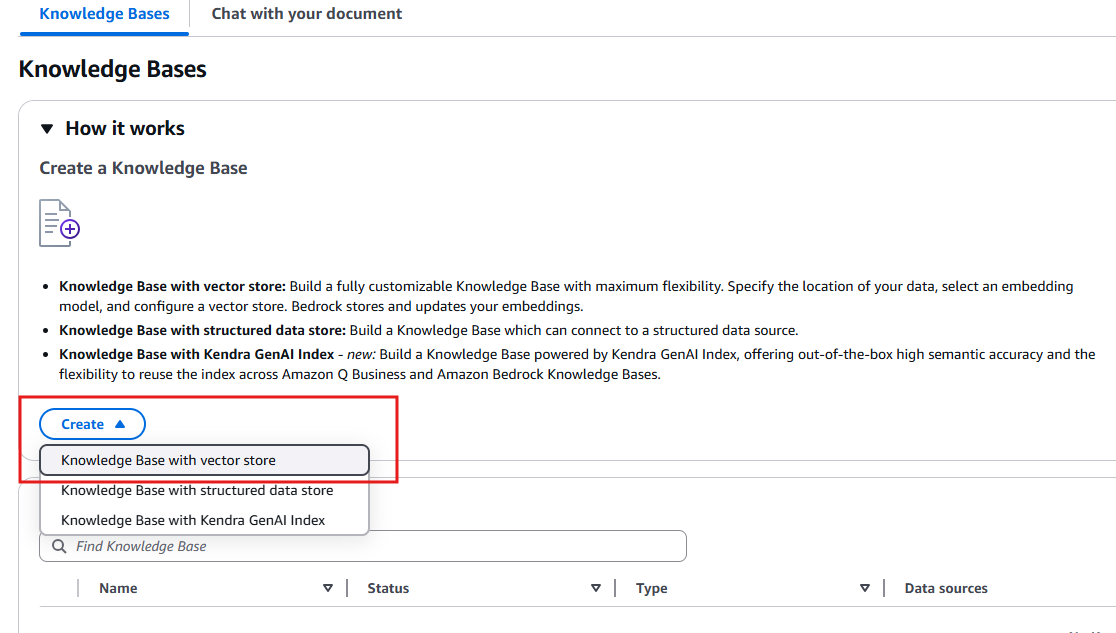The width and height of the screenshot is (1116, 633).
Task: Open the Type column sort menu
Action: pyautogui.click(x=865, y=588)
